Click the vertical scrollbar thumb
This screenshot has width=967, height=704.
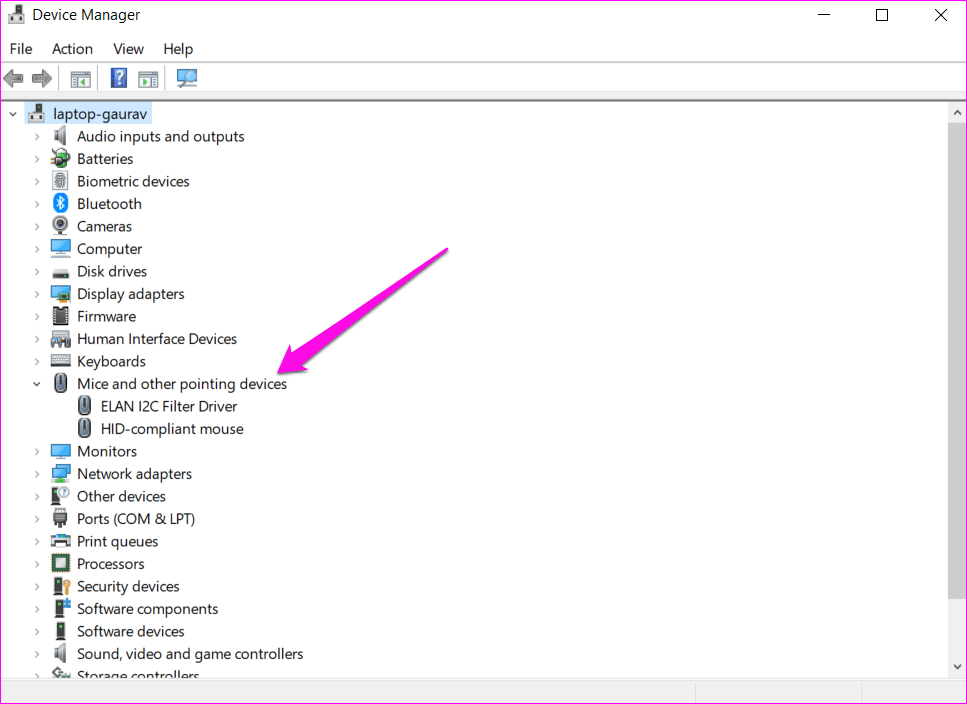(957, 361)
